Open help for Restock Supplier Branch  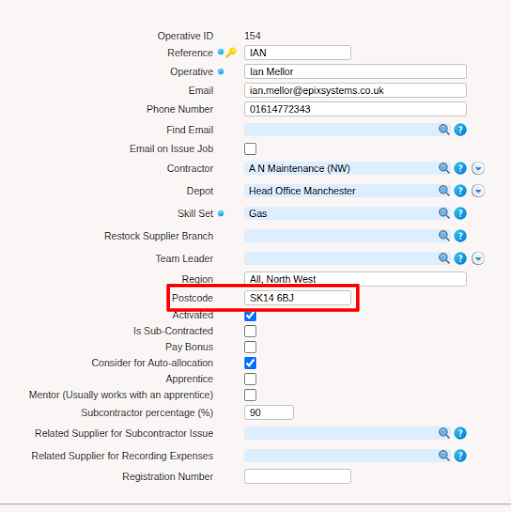click(460, 236)
